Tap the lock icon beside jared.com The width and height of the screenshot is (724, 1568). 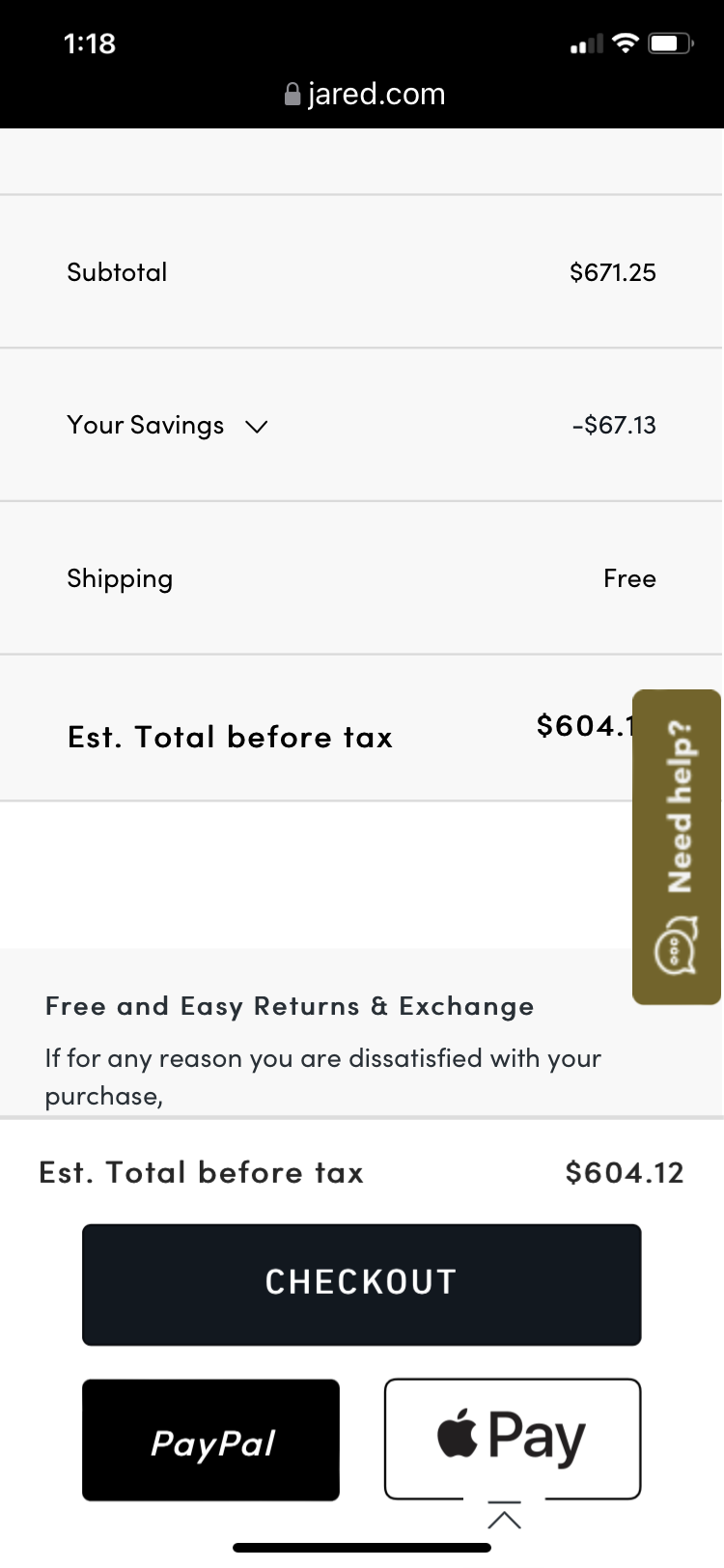click(292, 94)
